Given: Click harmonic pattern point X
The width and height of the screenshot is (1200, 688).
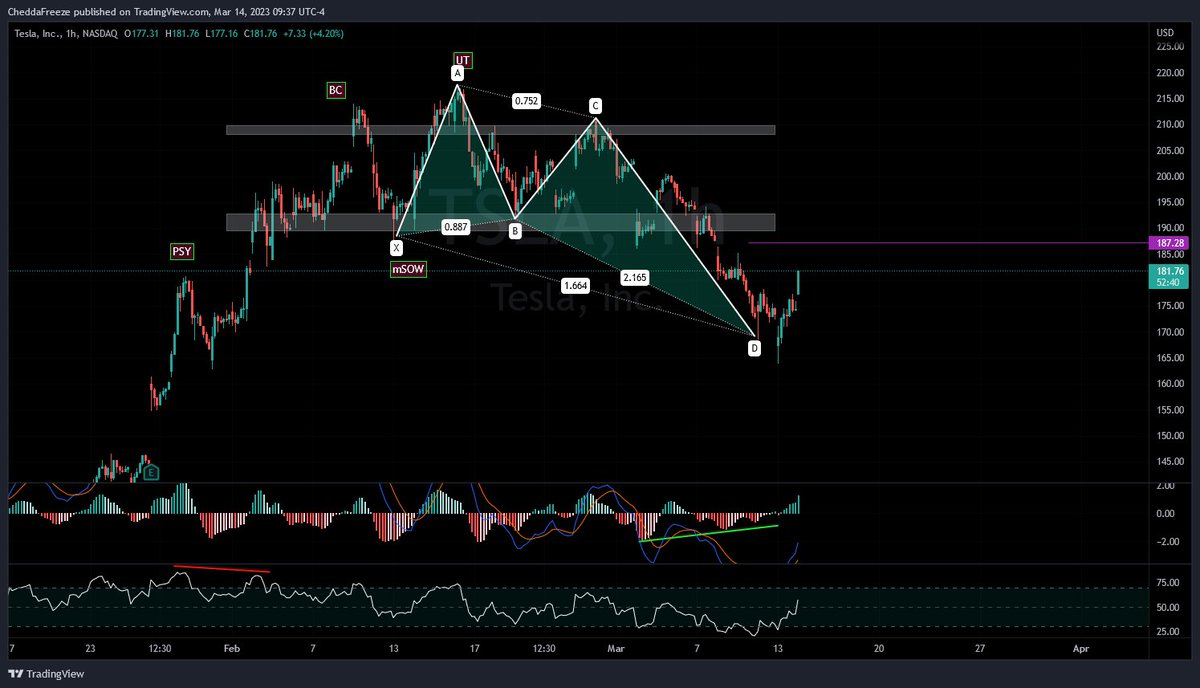Looking at the screenshot, I should point(397,246).
